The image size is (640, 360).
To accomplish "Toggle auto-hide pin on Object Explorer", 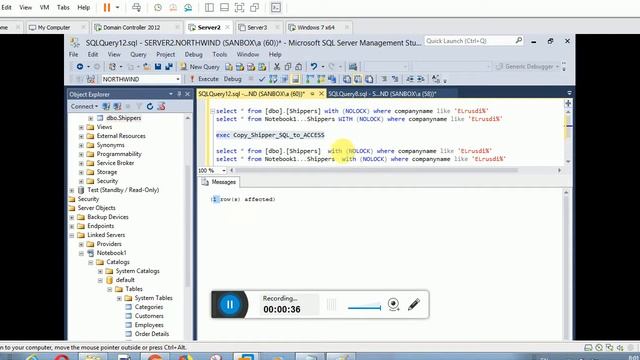I will (179, 94).
